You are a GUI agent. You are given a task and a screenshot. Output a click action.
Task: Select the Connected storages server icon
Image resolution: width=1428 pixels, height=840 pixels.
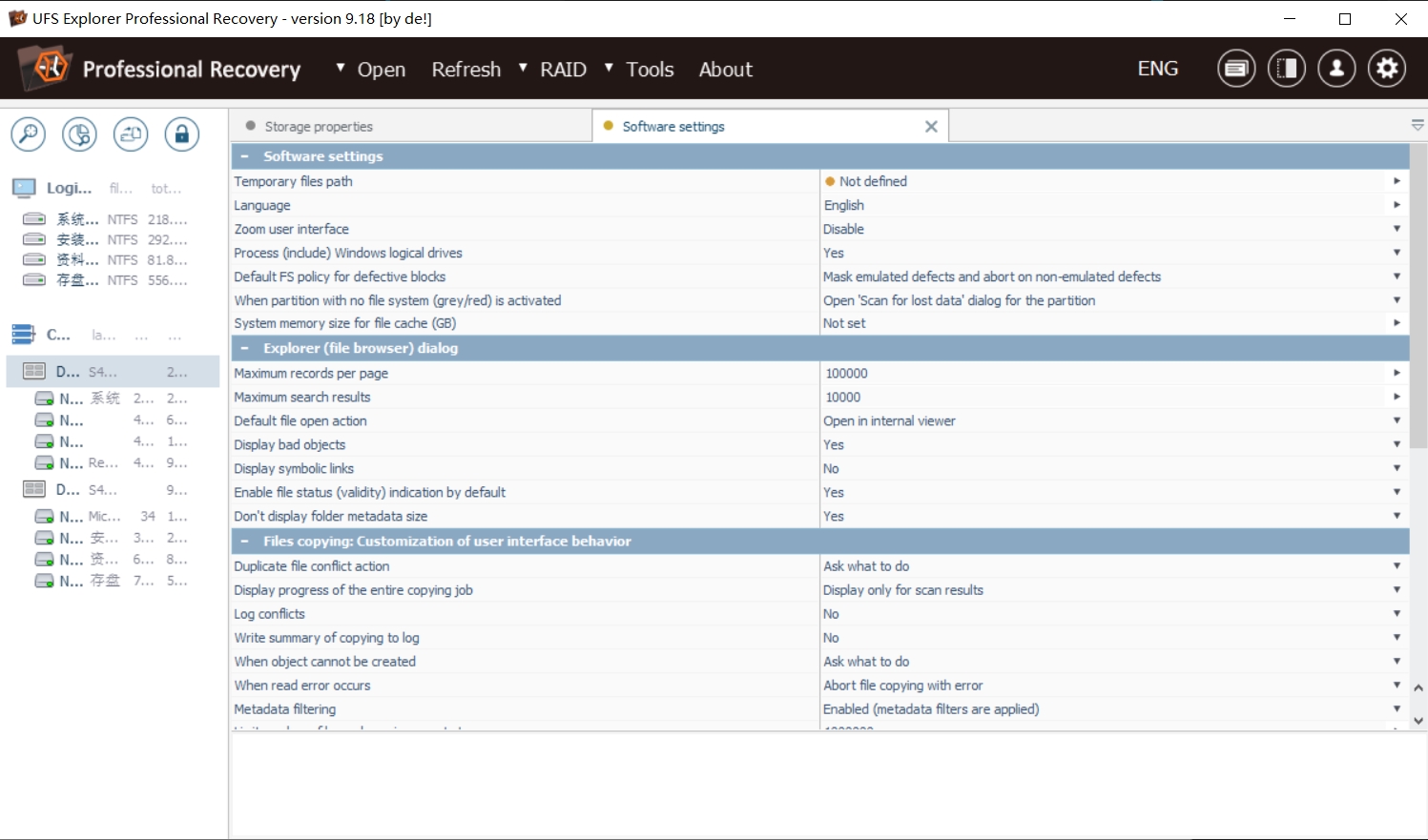(23, 335)
